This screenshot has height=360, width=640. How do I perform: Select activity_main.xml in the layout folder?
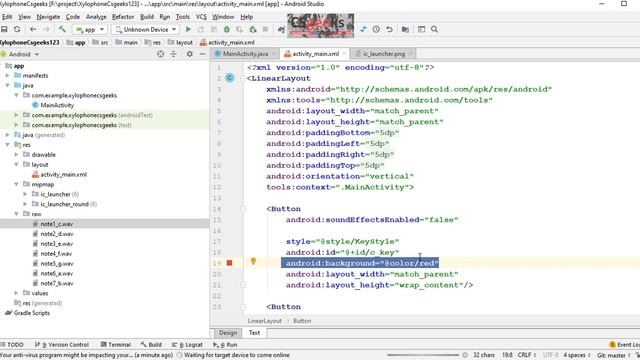click(x=63, y=175)
